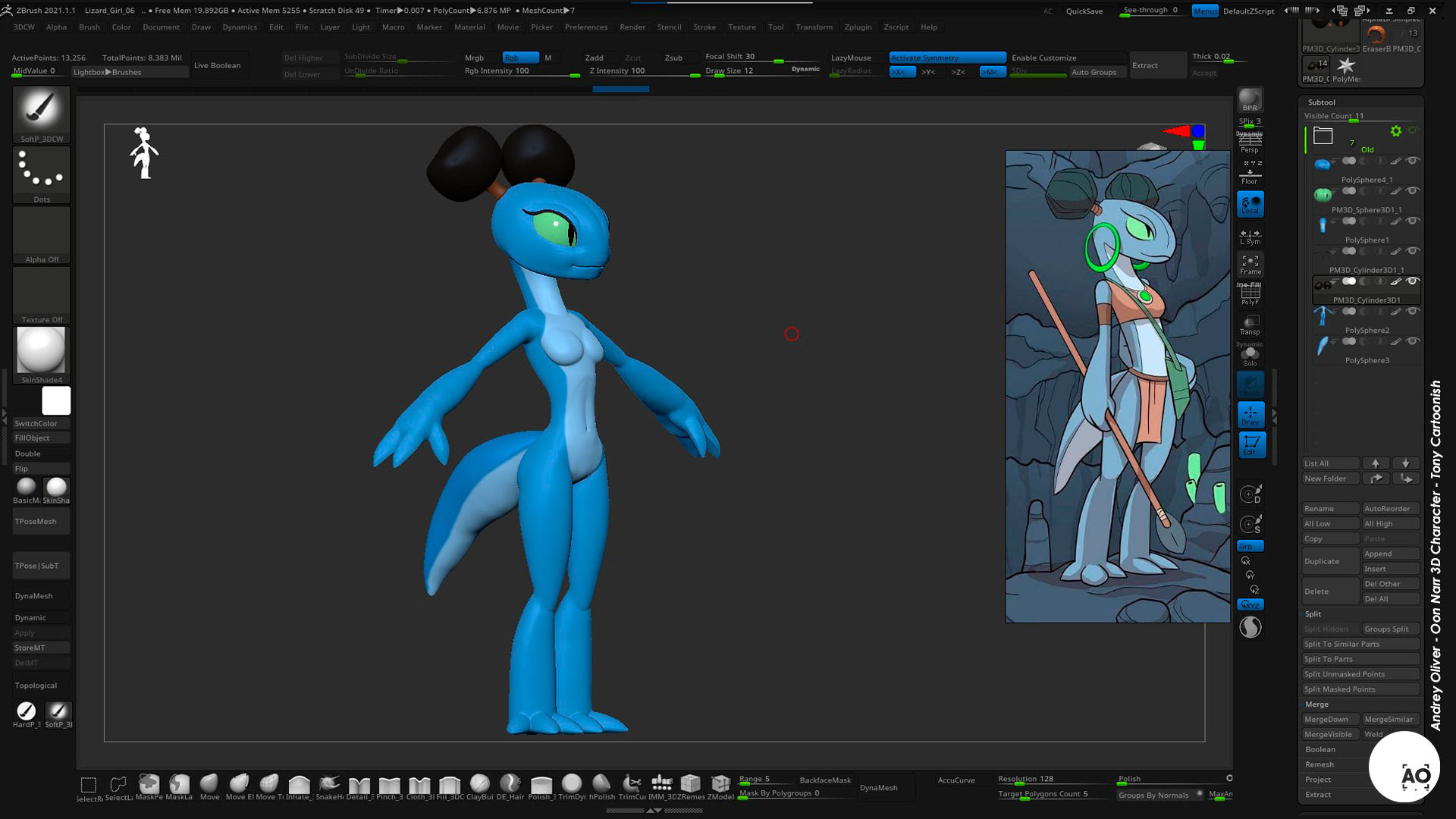Toggle PolyF polyframe display

(x=1250, y=294)
